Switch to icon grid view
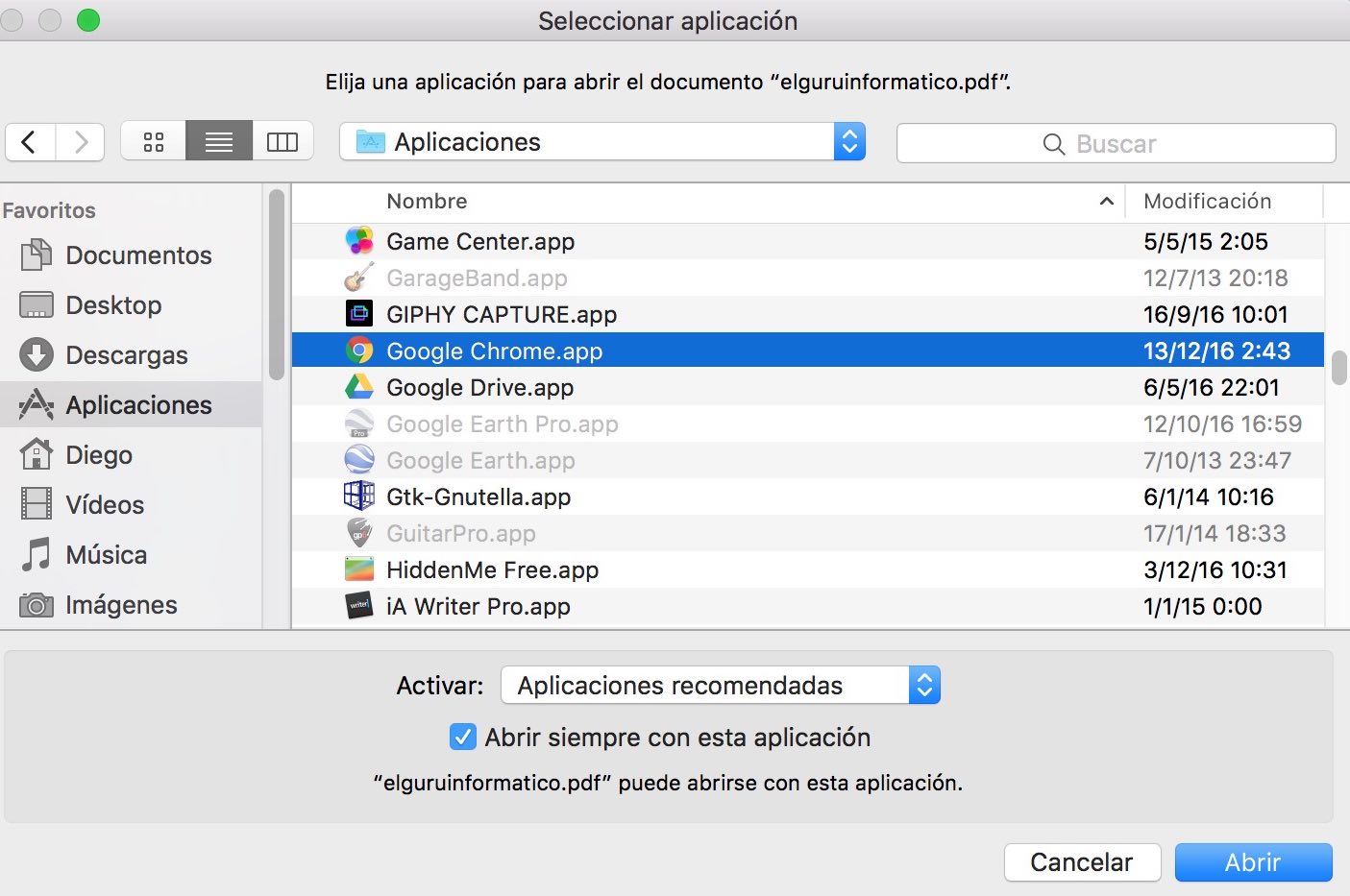The height and width of the screenshot is (896, 1350). tap(154, 142)
